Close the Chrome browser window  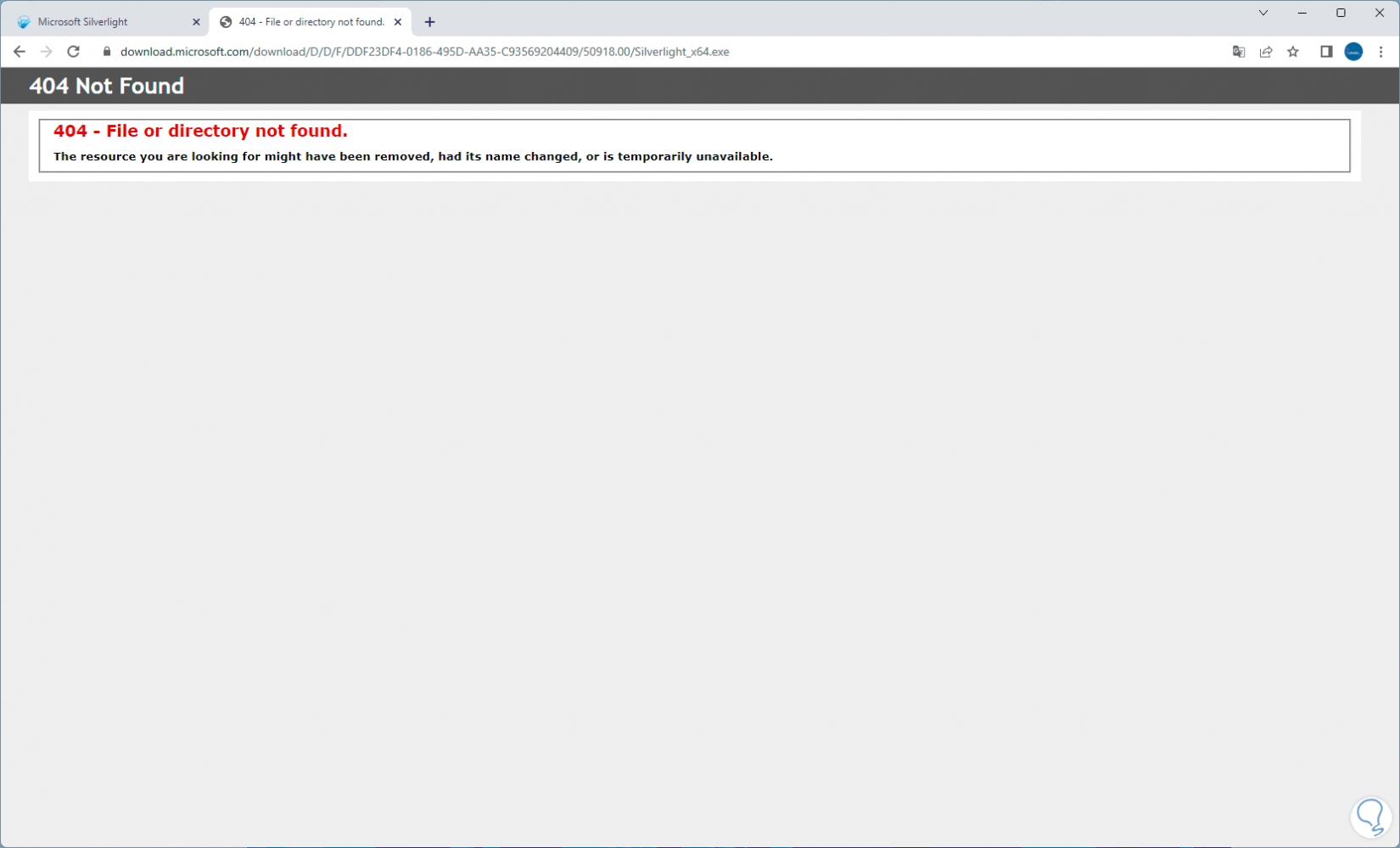coord(1380,13)
